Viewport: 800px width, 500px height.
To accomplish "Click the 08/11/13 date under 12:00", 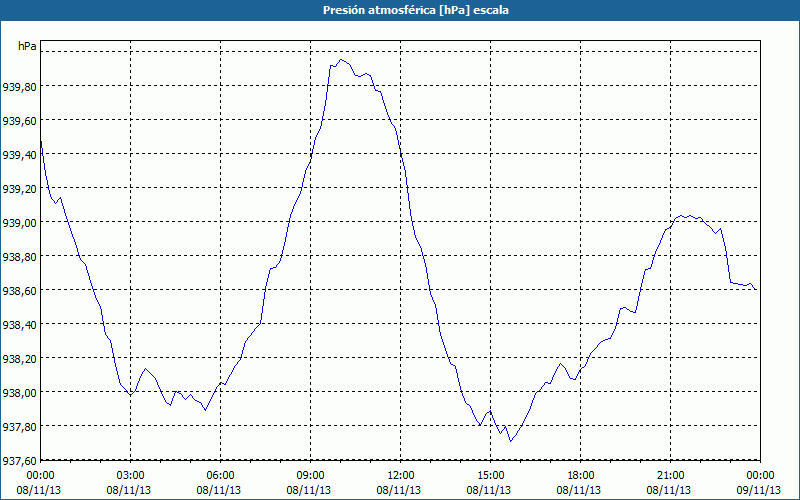I will [x=399, y=491].
